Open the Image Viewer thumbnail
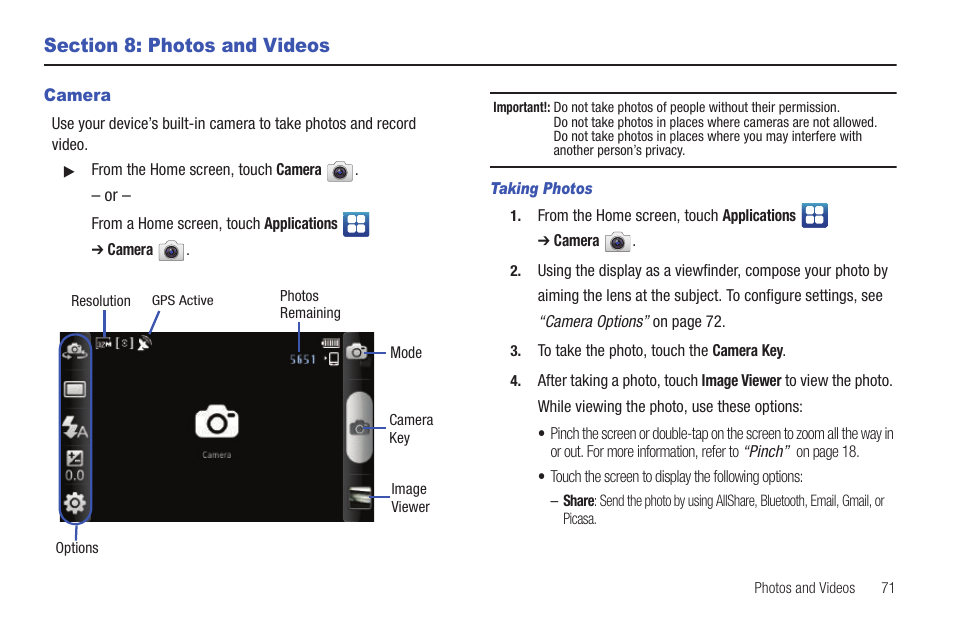This screenshot has width=954, height=636. [360, 497]
